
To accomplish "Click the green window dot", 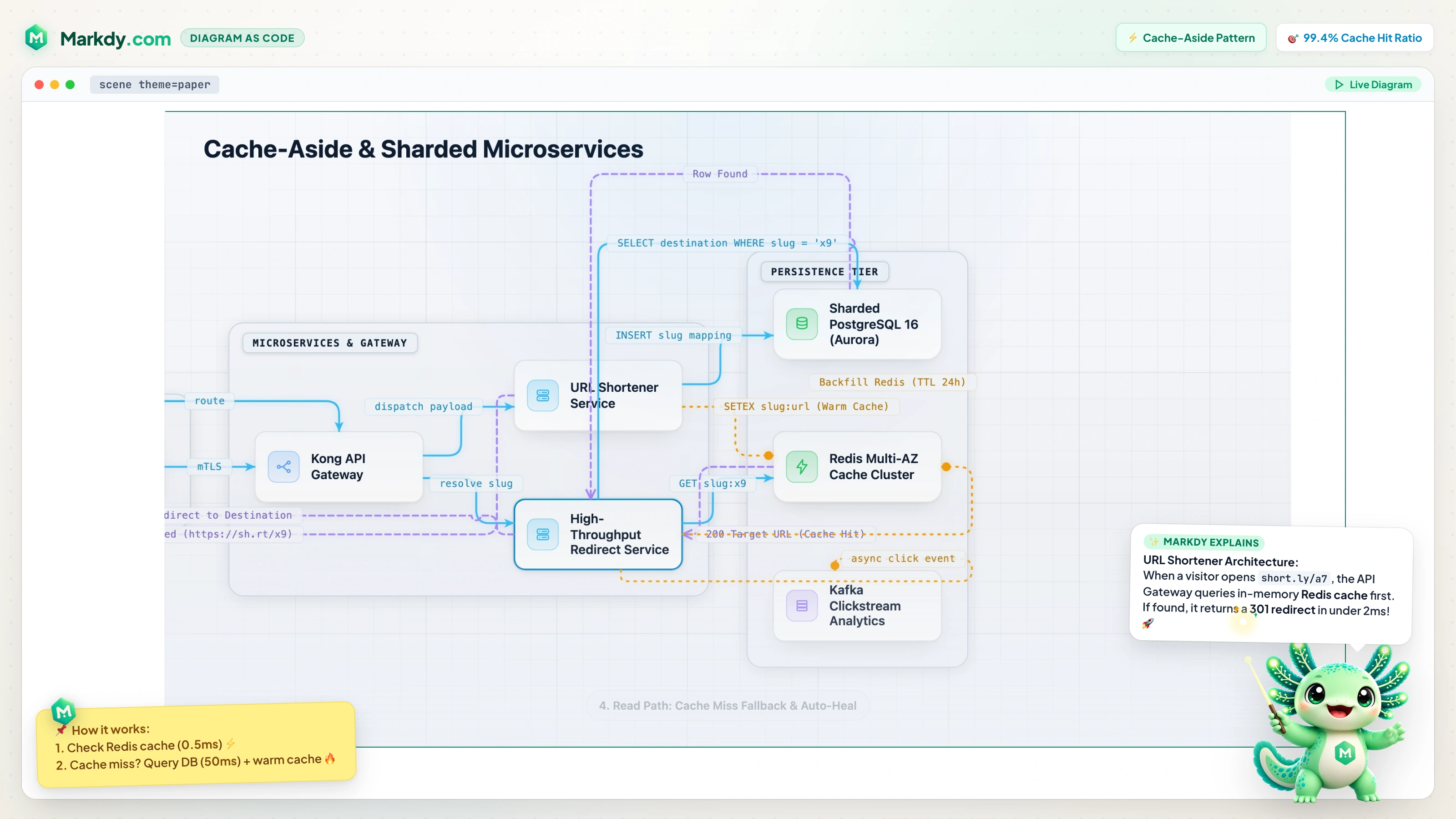I will (70, 85).
